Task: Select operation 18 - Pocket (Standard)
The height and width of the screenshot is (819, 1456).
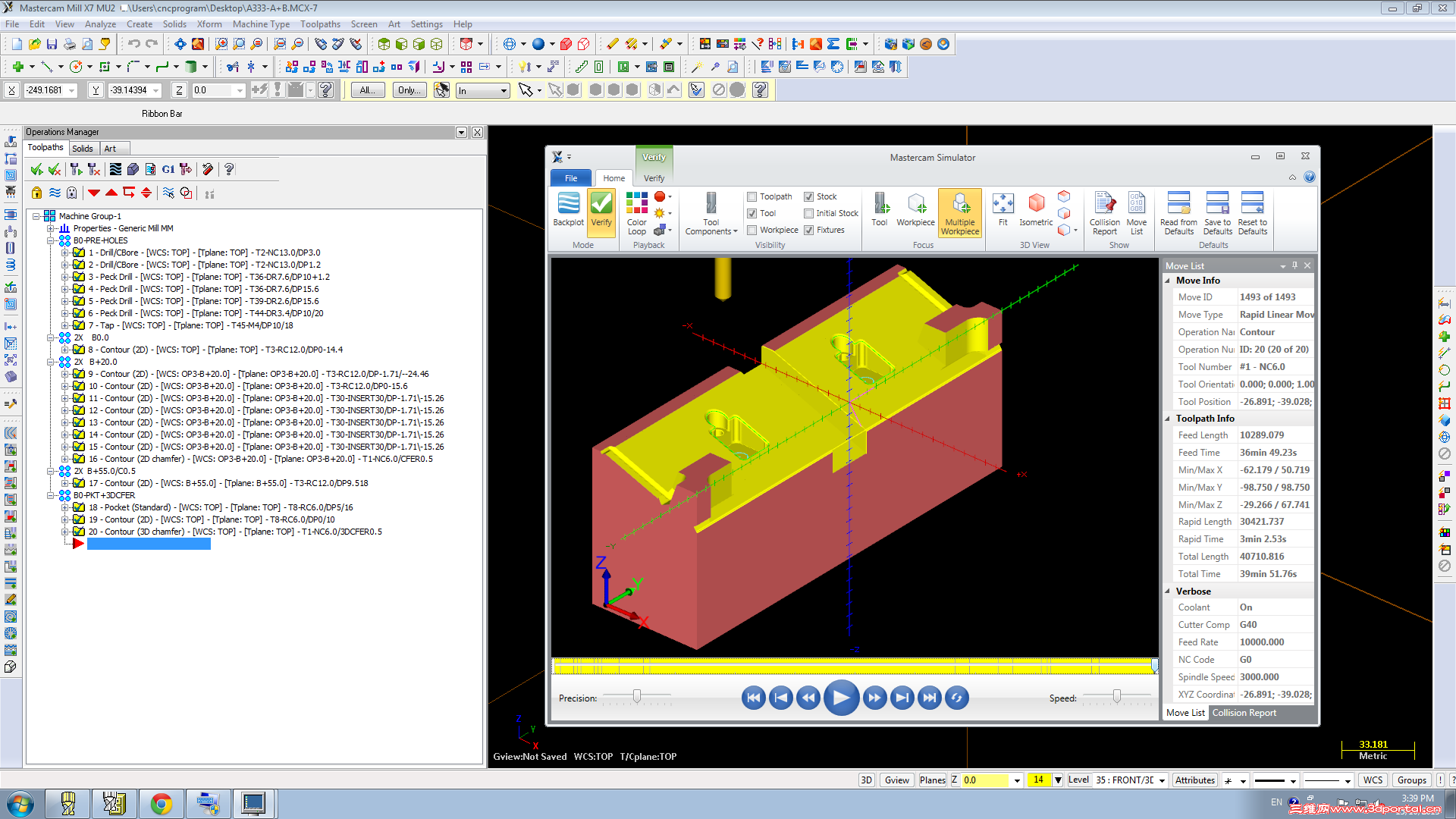Action: (x=221, y=507)
